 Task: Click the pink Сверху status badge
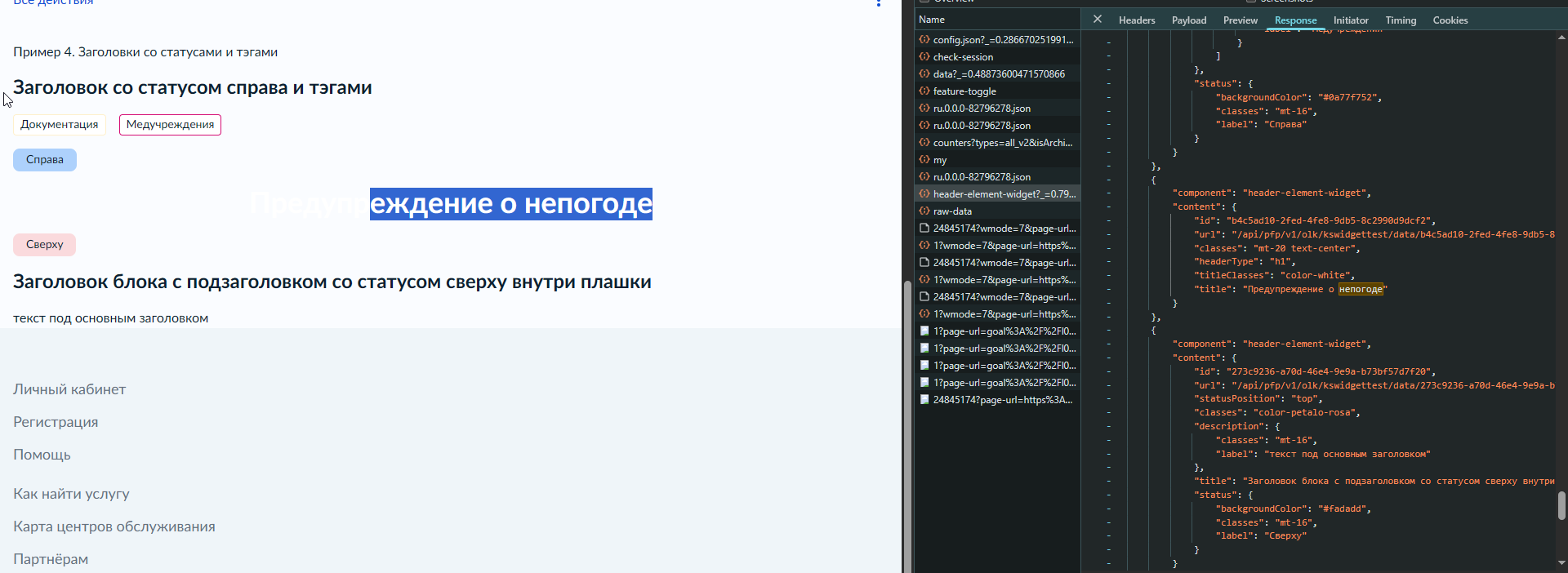tap(45, 245)
